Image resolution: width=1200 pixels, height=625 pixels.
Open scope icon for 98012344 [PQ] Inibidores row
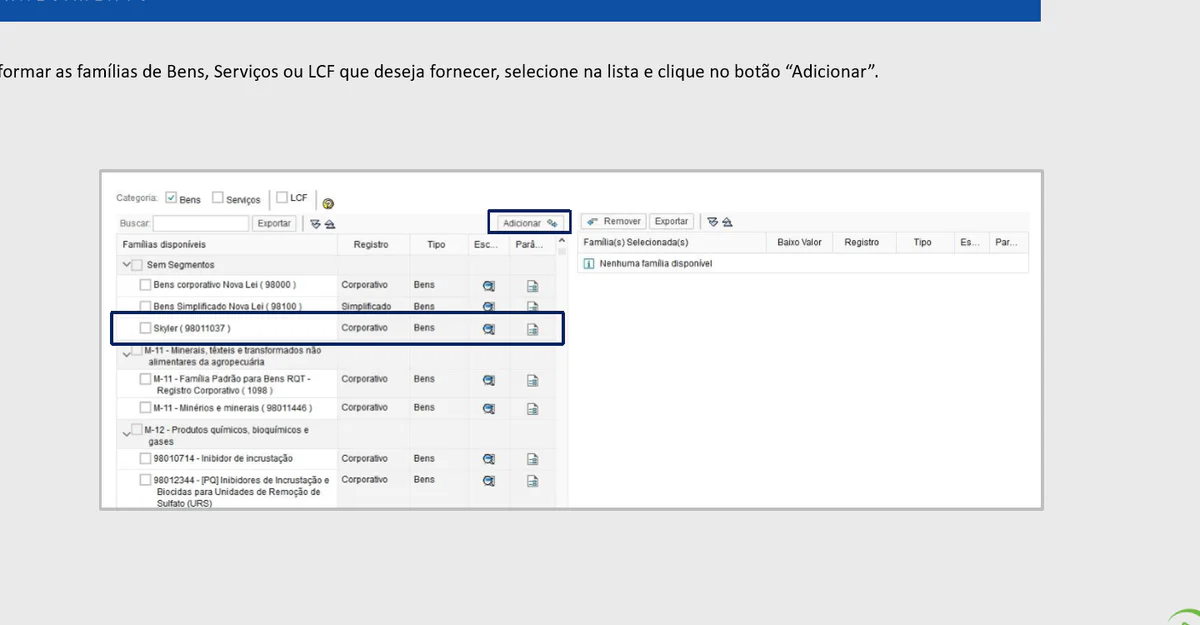[489, 480]
